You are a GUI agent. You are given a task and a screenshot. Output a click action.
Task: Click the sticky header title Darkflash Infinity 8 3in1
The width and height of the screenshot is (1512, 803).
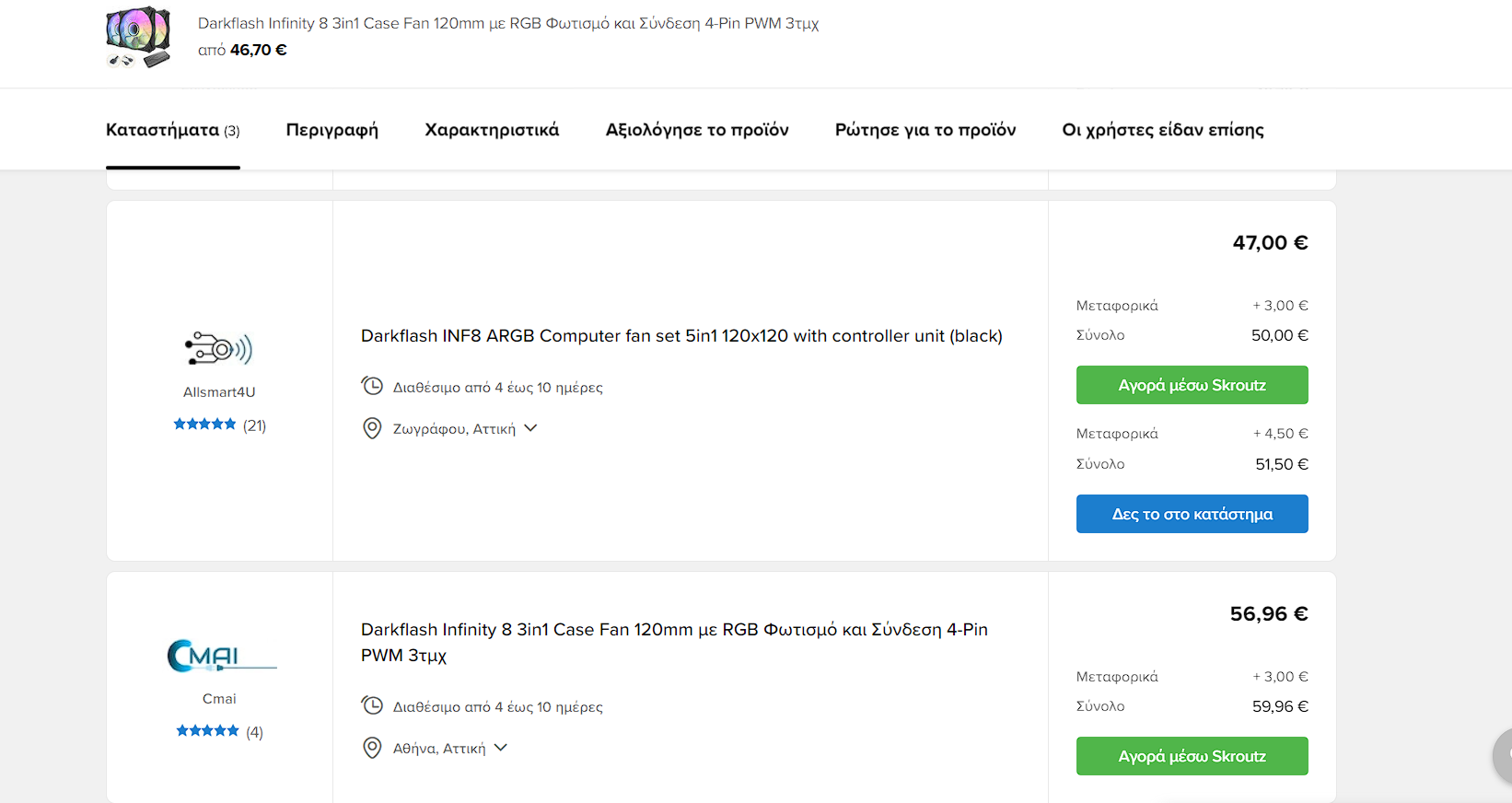[x=508, y=23]
